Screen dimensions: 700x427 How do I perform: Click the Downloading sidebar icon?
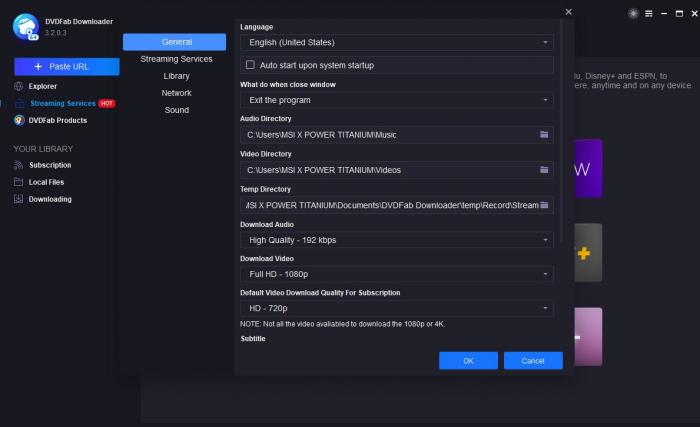pyautogui.click(x=18, y=199)
